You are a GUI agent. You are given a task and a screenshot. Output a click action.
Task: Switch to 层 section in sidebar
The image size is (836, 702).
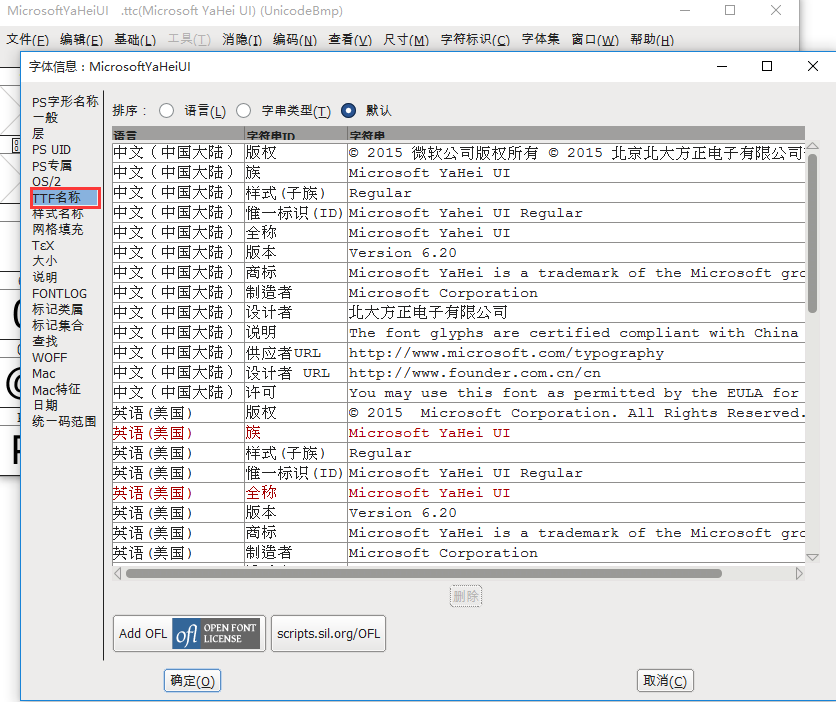pyautogui.click(x=38, y=133)
